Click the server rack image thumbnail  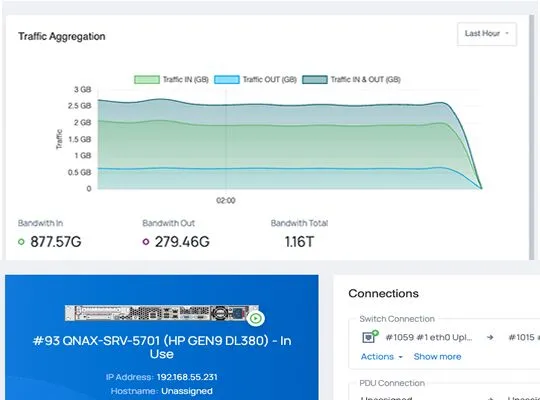coord(162,313)
